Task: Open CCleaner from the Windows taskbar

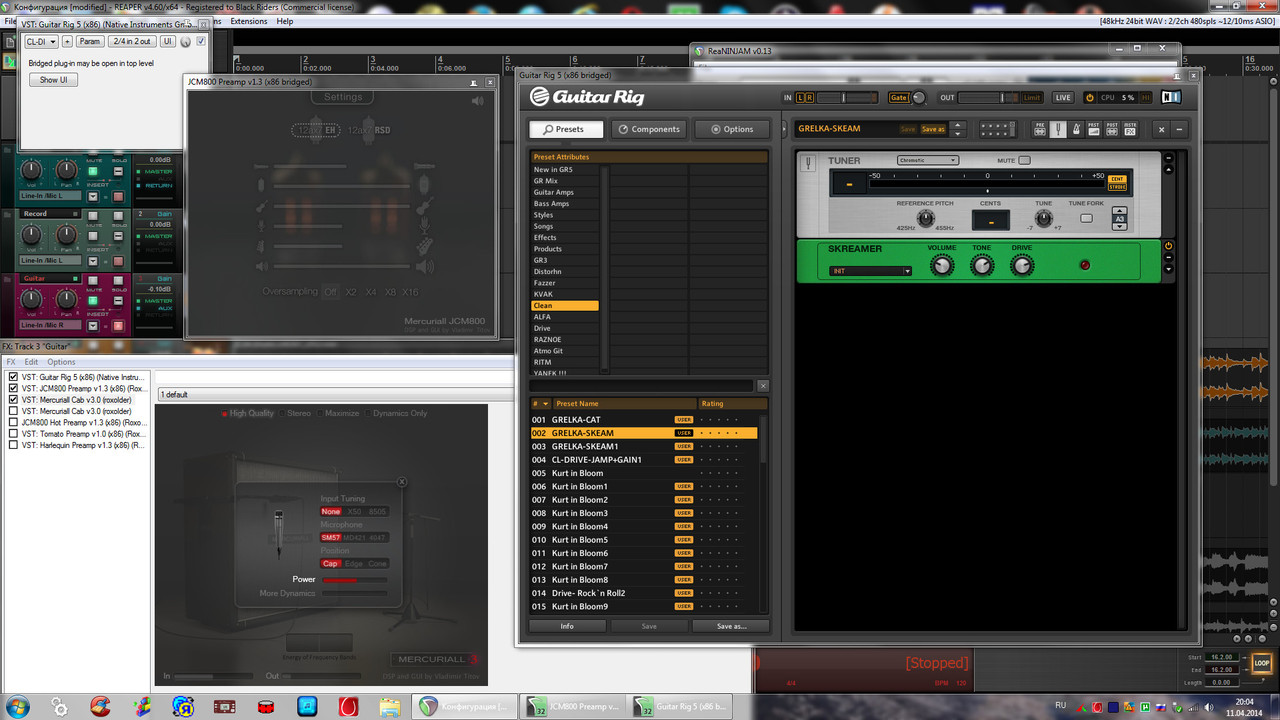Action: click(x=100, y=706)
